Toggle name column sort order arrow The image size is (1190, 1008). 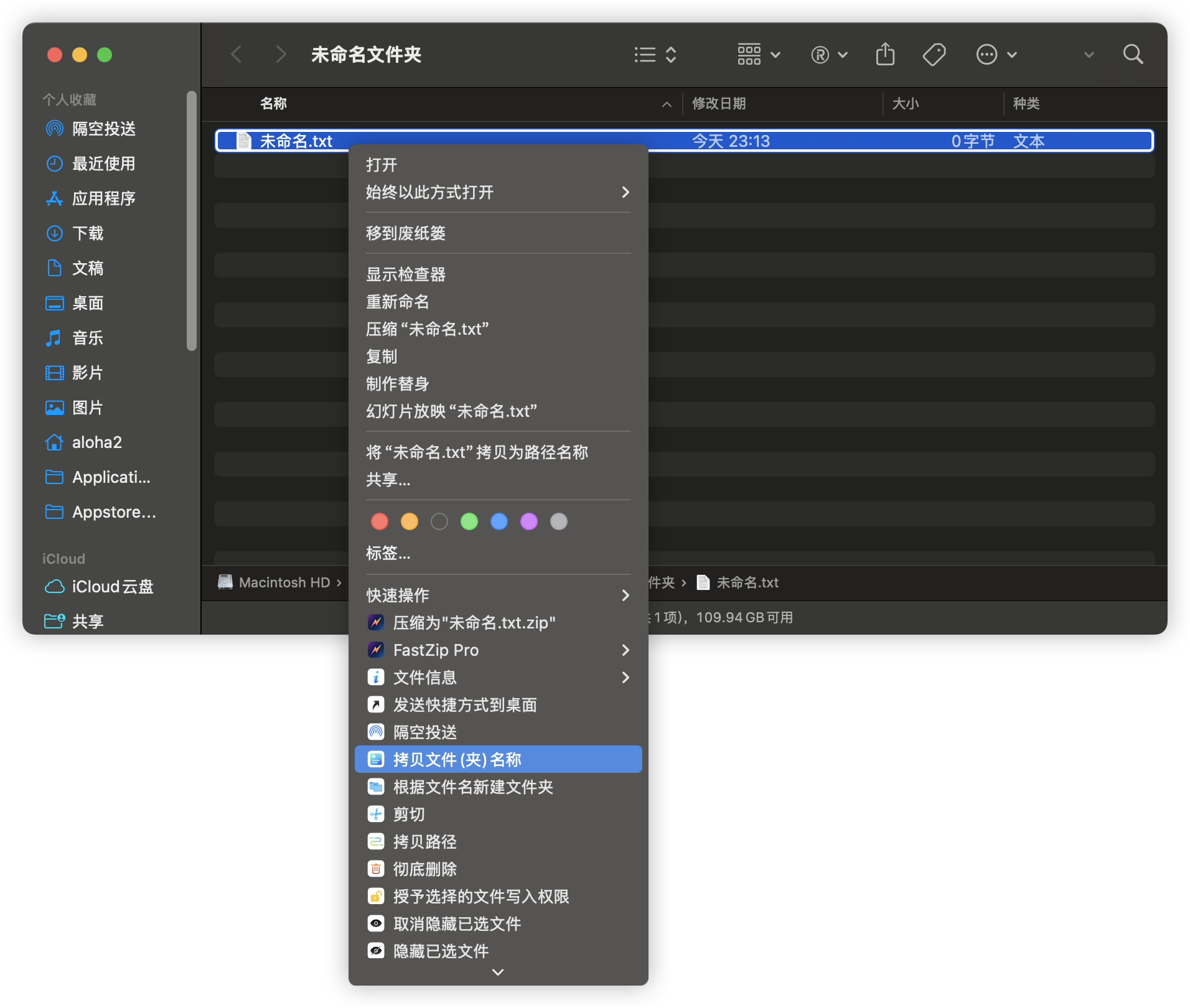667,104
